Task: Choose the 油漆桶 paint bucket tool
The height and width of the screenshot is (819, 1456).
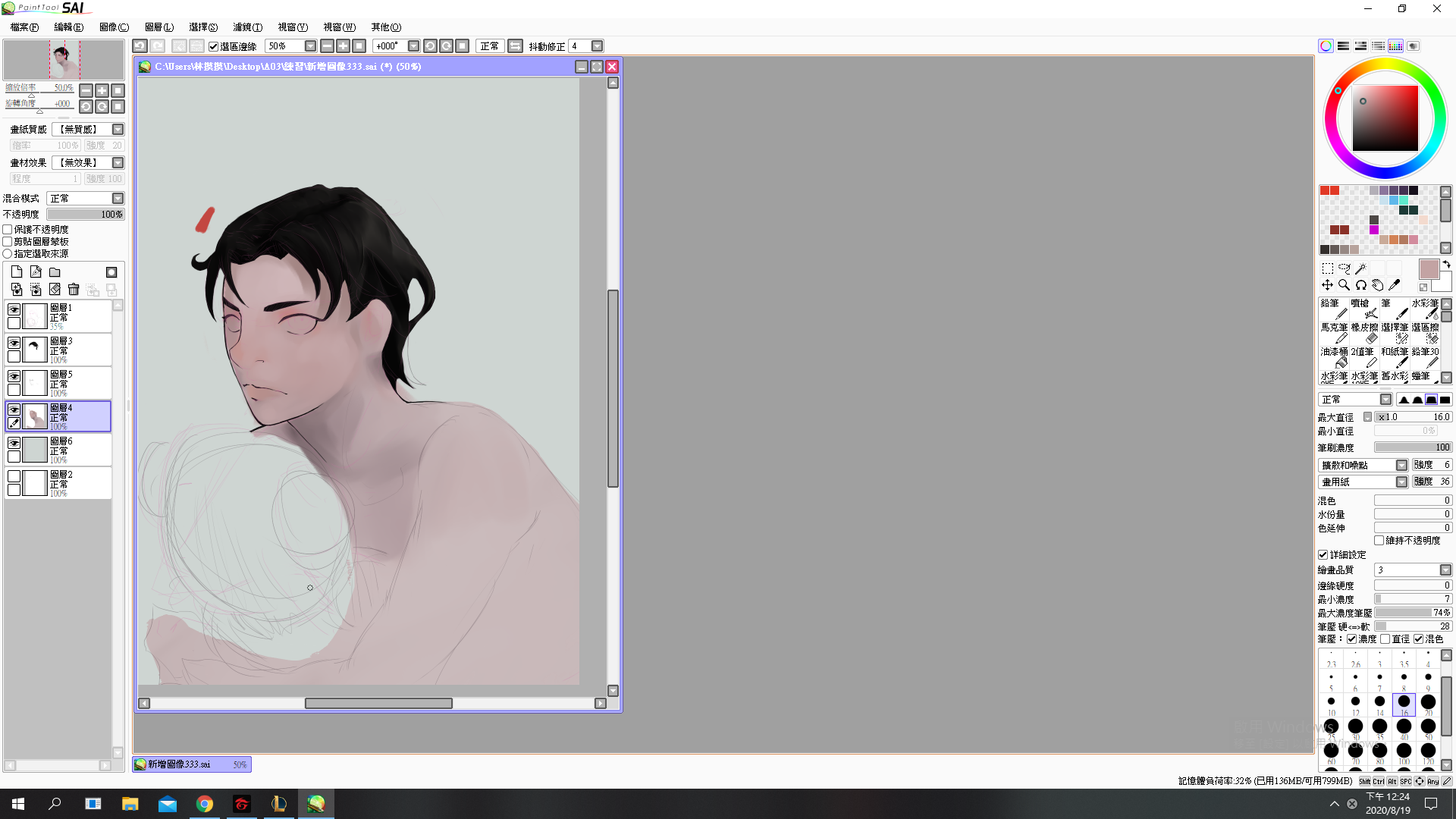Action: click(1334, 357)
